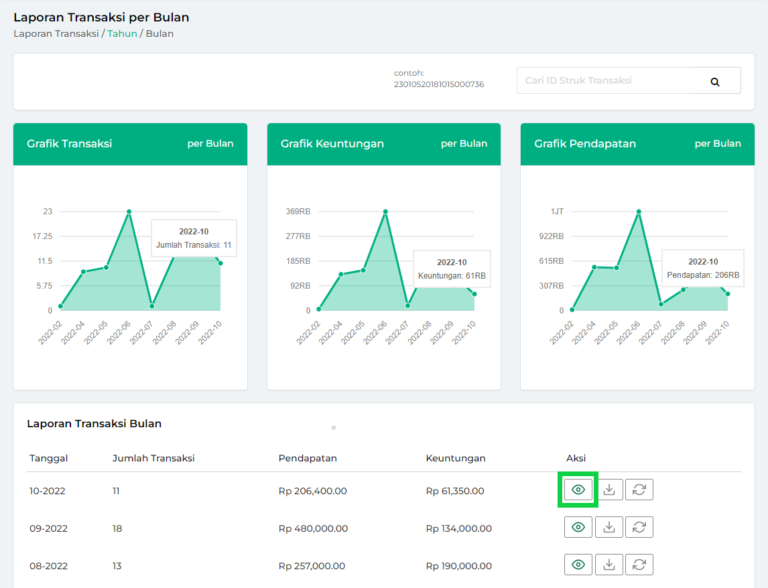768x588 pixels.
Task: Open the Tahun breadcrumb link
Action: click(123, 33)
